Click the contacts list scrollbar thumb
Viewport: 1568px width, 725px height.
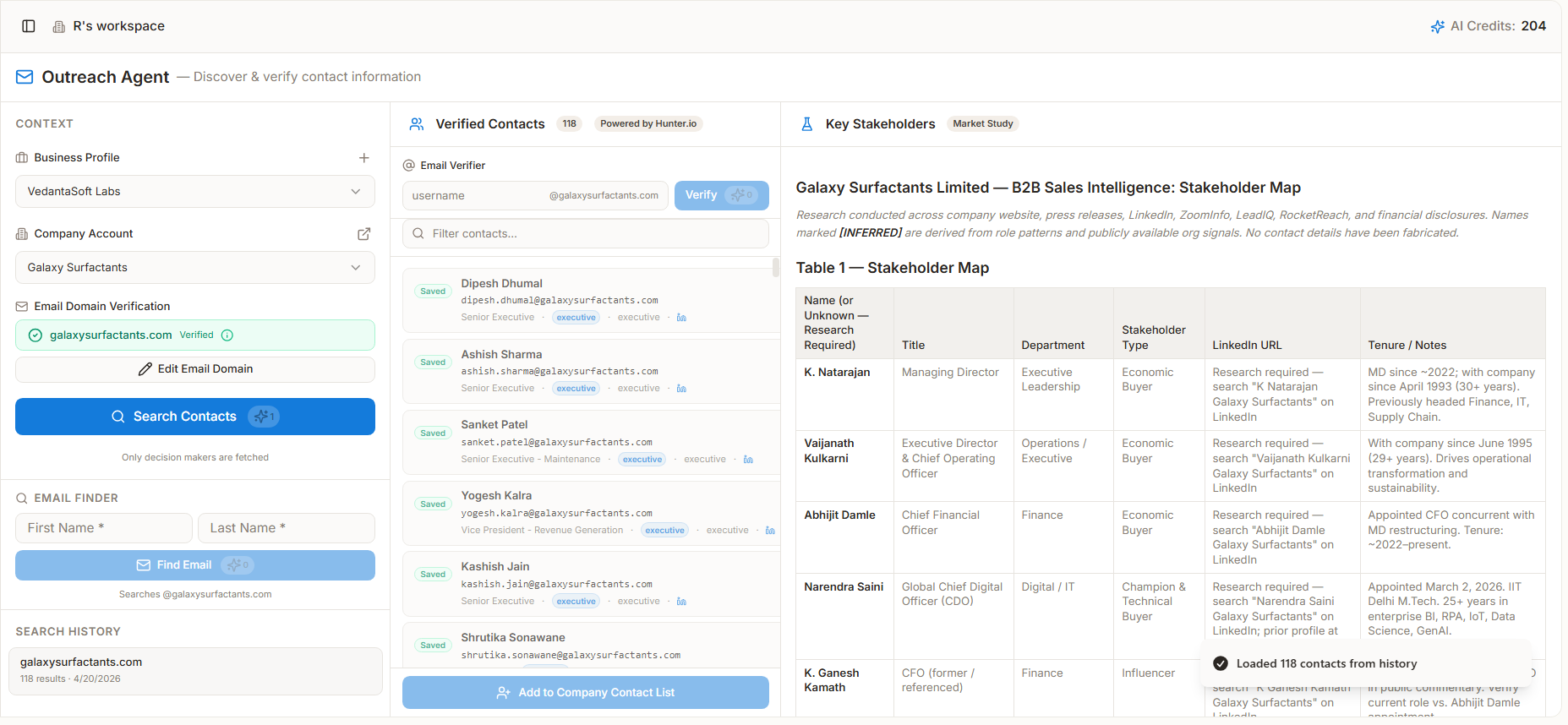coord(776,268)
